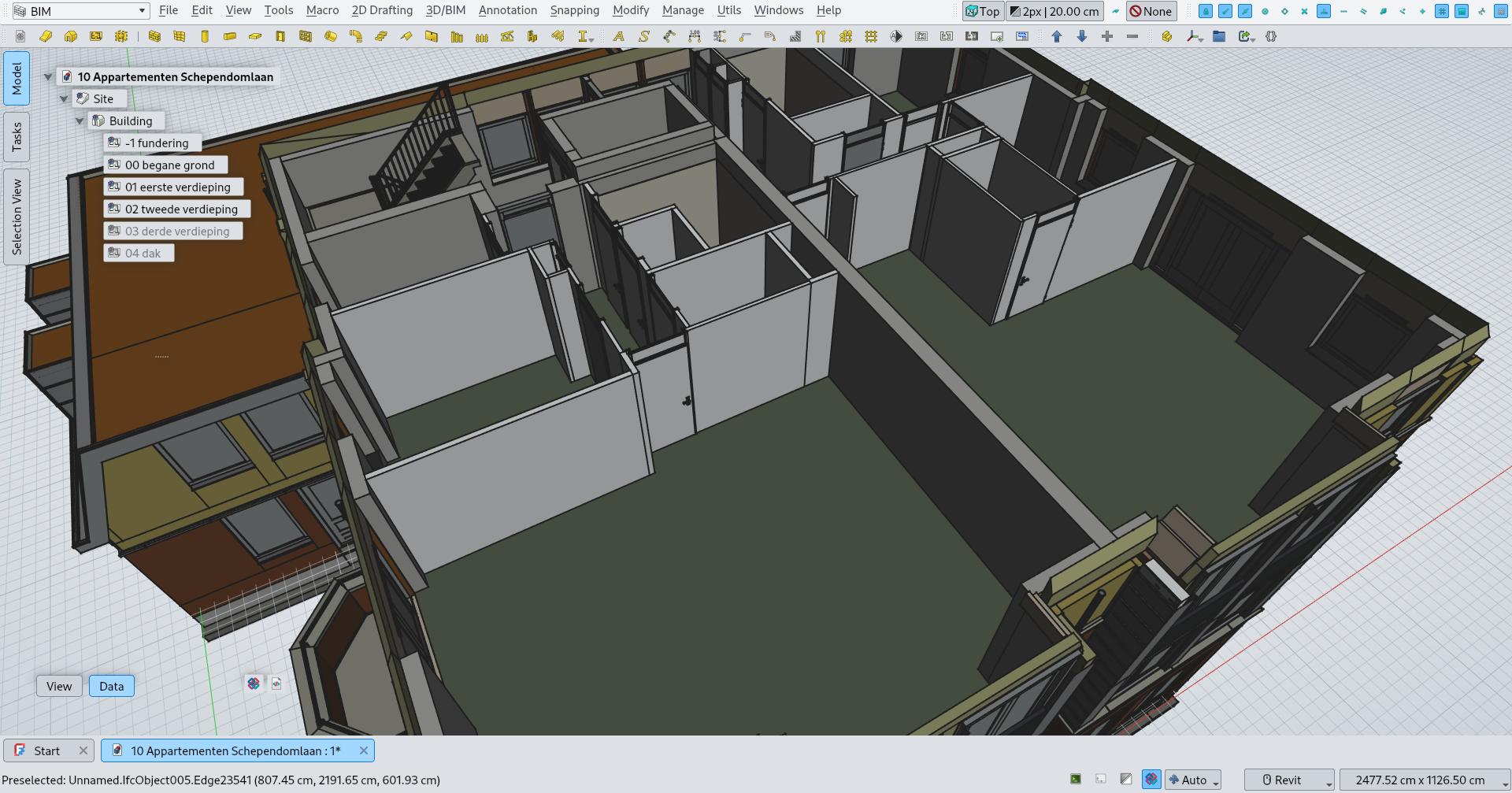Open the working plane axes dropdown
This screenshot has height=793, width=1512.
pos(1201,39)
